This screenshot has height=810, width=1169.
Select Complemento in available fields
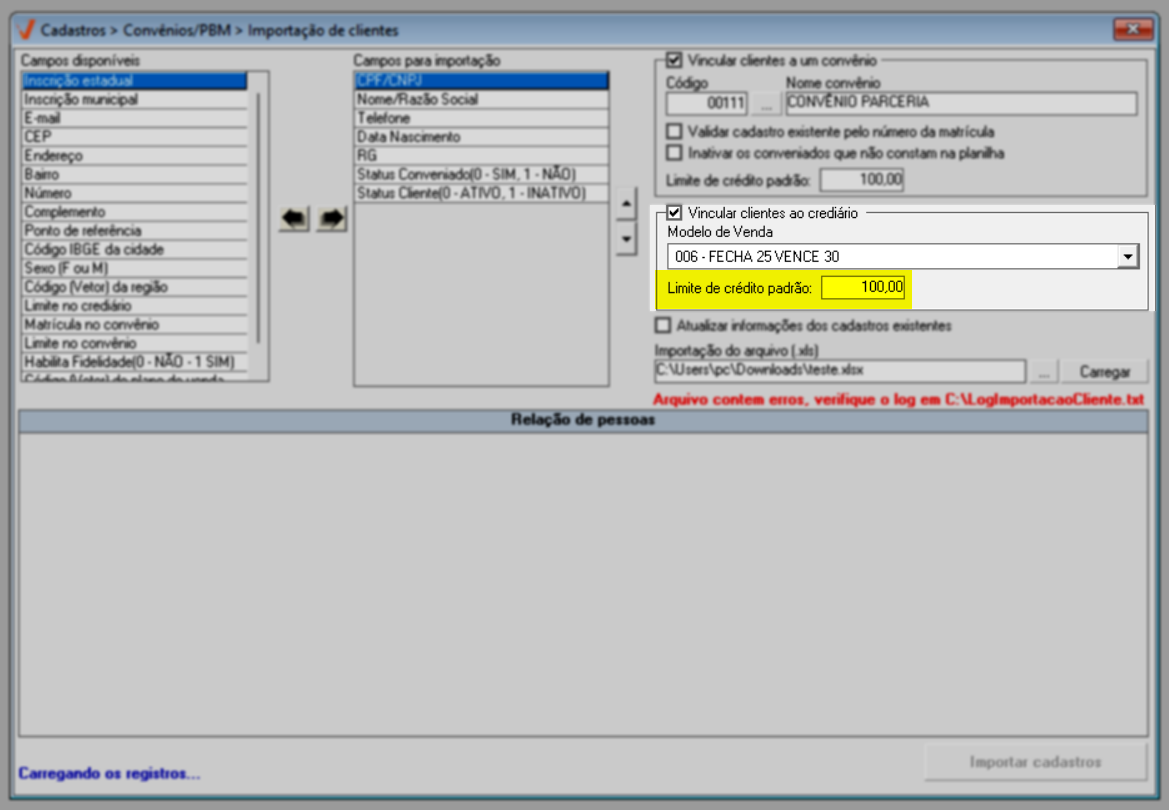134,212
